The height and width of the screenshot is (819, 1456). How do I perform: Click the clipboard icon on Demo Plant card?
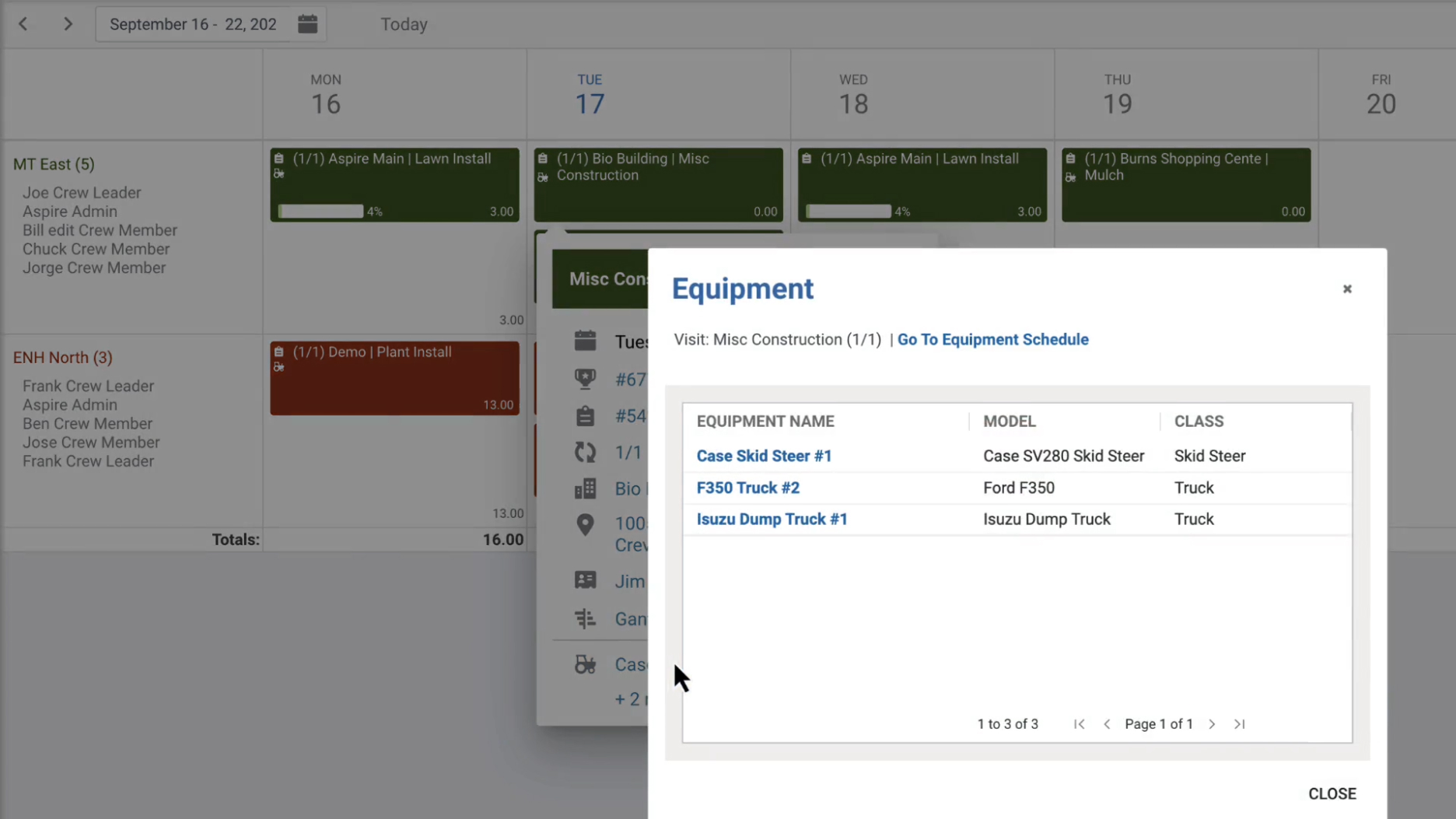click(278, 352)
